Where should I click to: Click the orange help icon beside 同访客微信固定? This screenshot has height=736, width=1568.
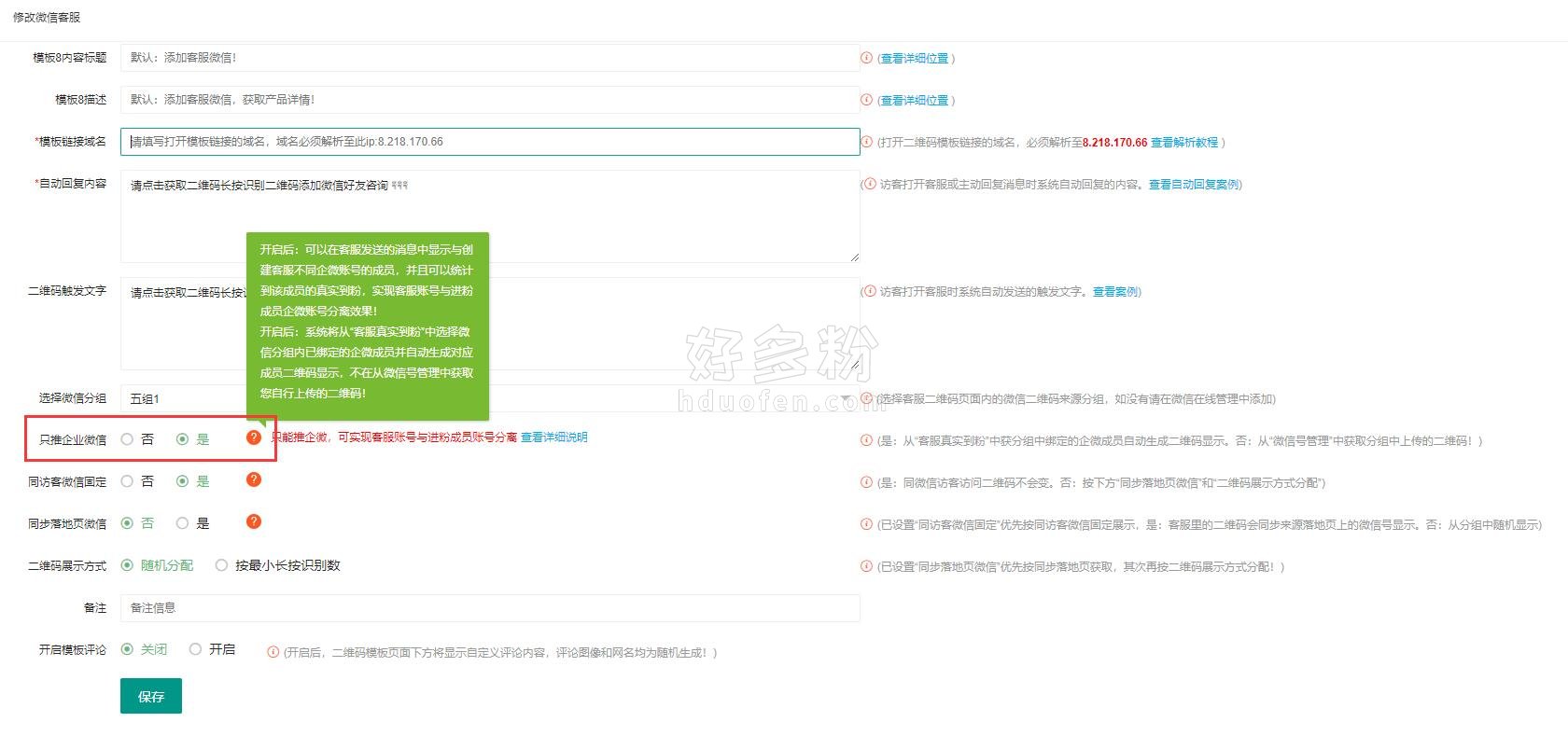tap(253, 479)
